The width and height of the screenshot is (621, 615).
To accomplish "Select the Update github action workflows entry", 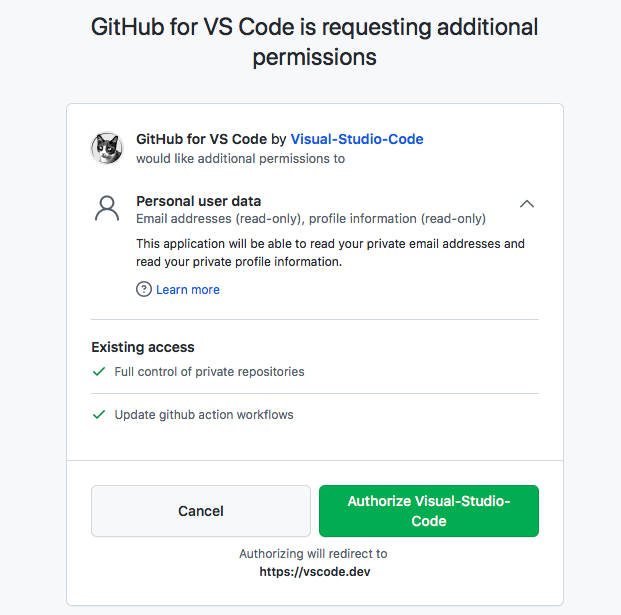I will [x=204, y=415].
